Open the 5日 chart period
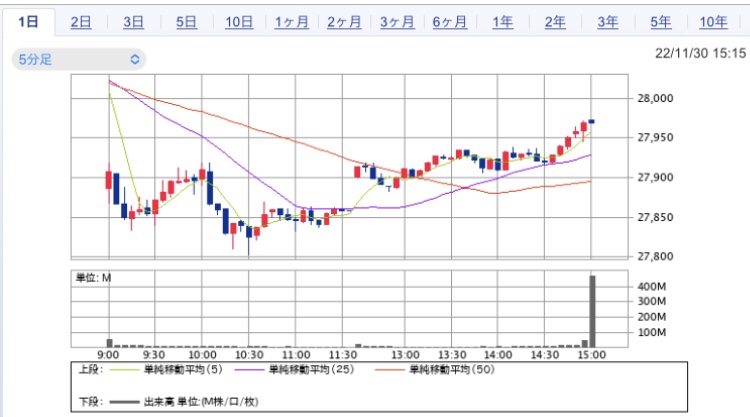750x417 pixels. point(186,22)
